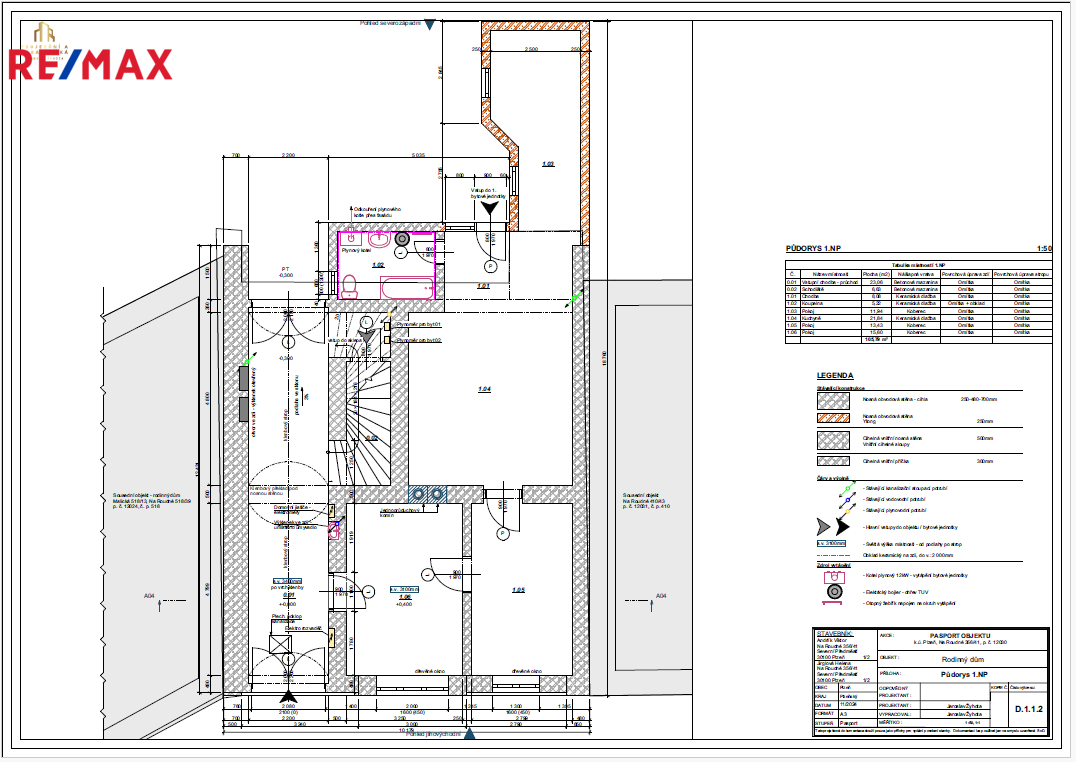Click the toilet symbol in bathroom 1.02
The height and width of the screenshot is (762, 1076).
(350, 286)
